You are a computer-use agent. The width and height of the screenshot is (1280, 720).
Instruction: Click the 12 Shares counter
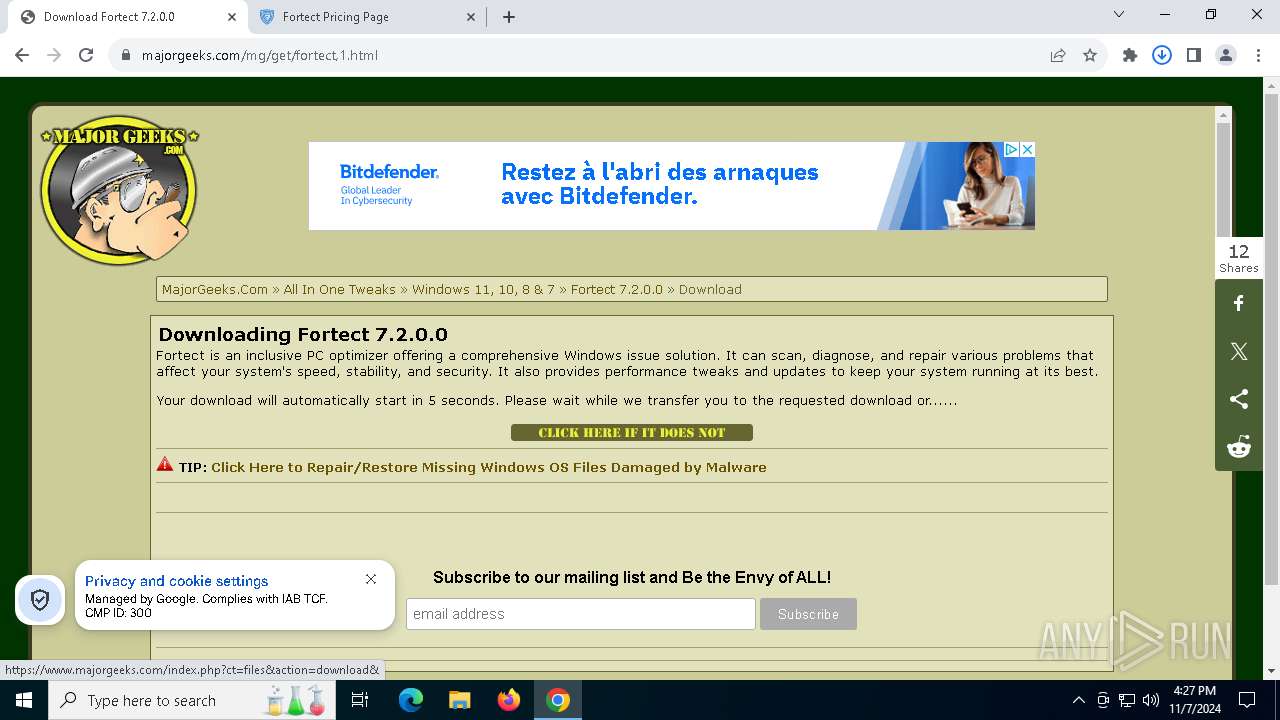(x=1239, y=258)
